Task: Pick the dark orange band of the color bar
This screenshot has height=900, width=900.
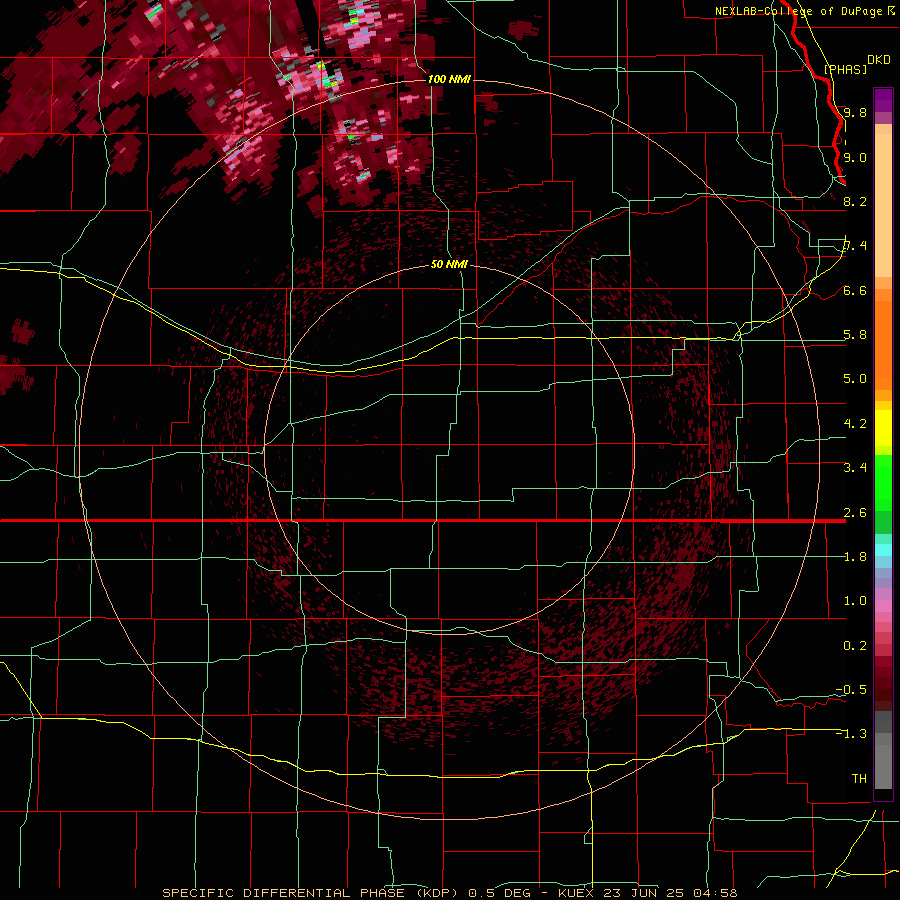Action: point(883,339)
